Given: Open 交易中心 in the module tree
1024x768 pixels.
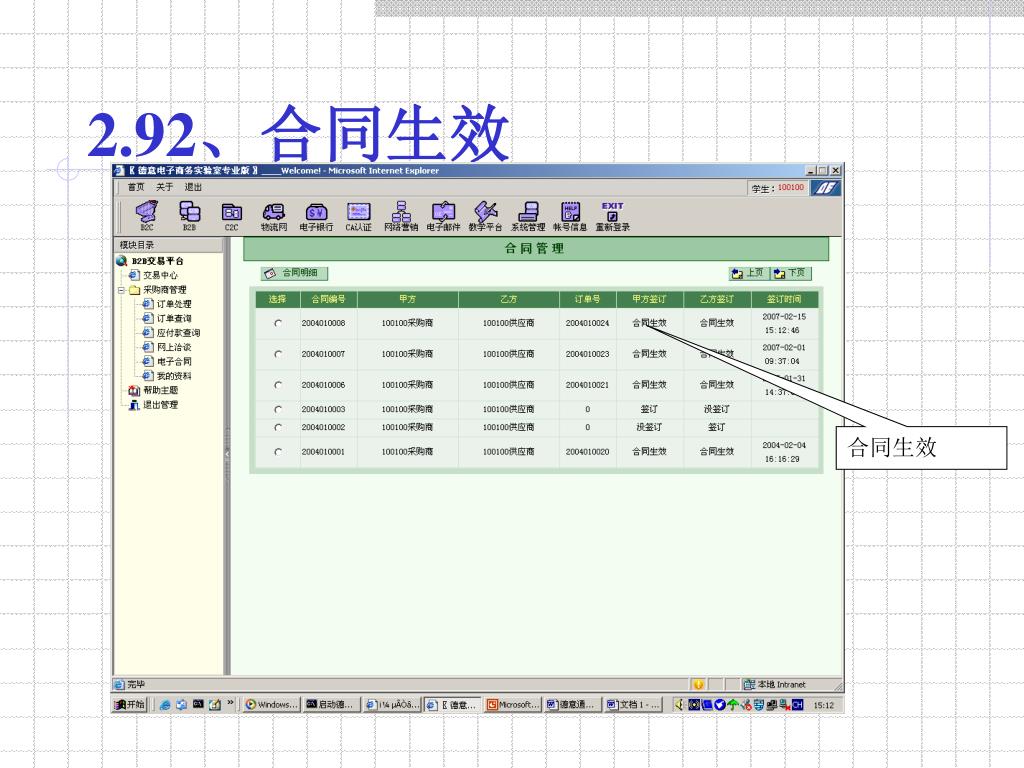Looking at the screenshot, I should tap(161, 275).
